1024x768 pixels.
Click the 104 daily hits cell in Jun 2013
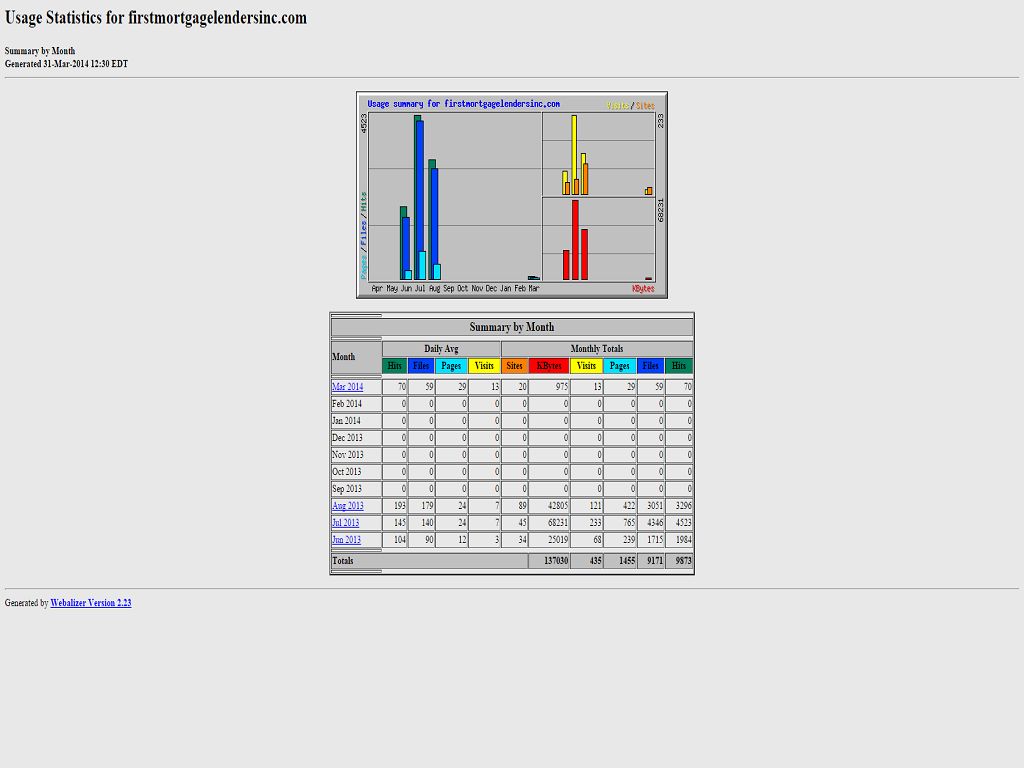pyautogui.click(x=394, y=539)
